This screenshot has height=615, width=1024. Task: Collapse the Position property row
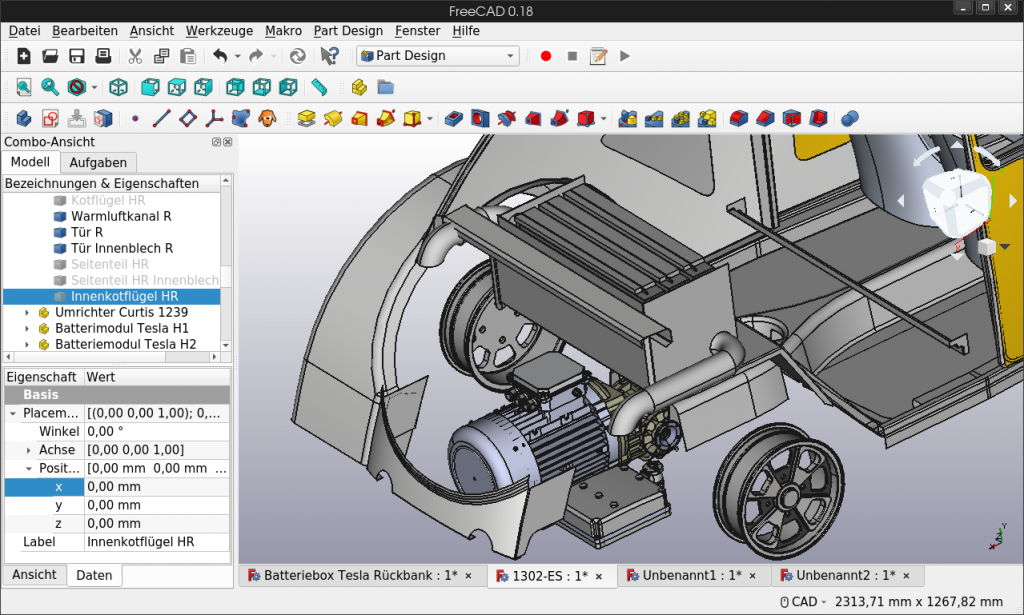tap(28, 469)
